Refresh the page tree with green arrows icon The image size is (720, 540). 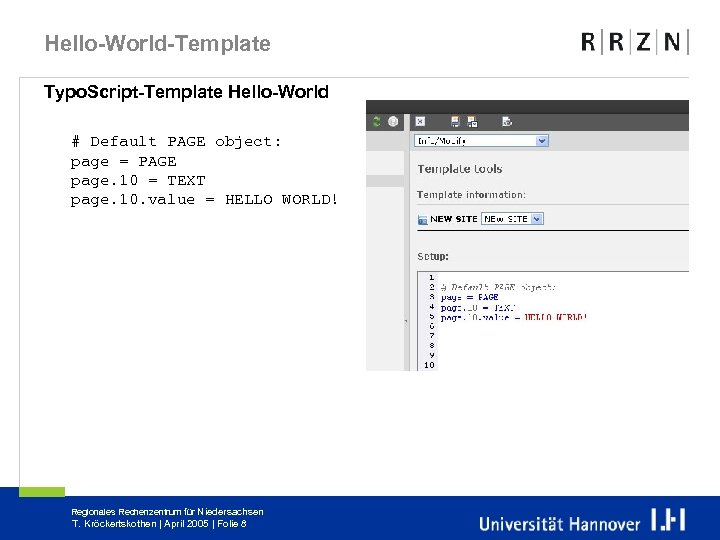coord(377,121)
